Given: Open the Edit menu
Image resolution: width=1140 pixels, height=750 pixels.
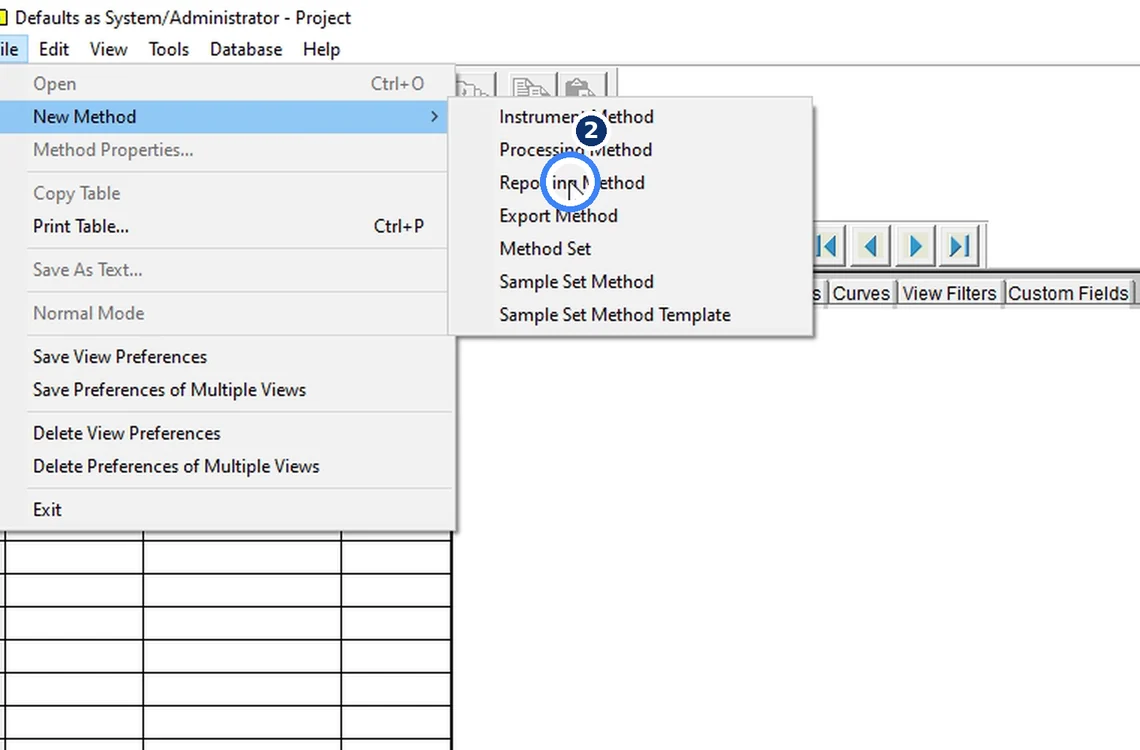Looking at the screenshot, I should pyautogui.click(x=54, y=49).
